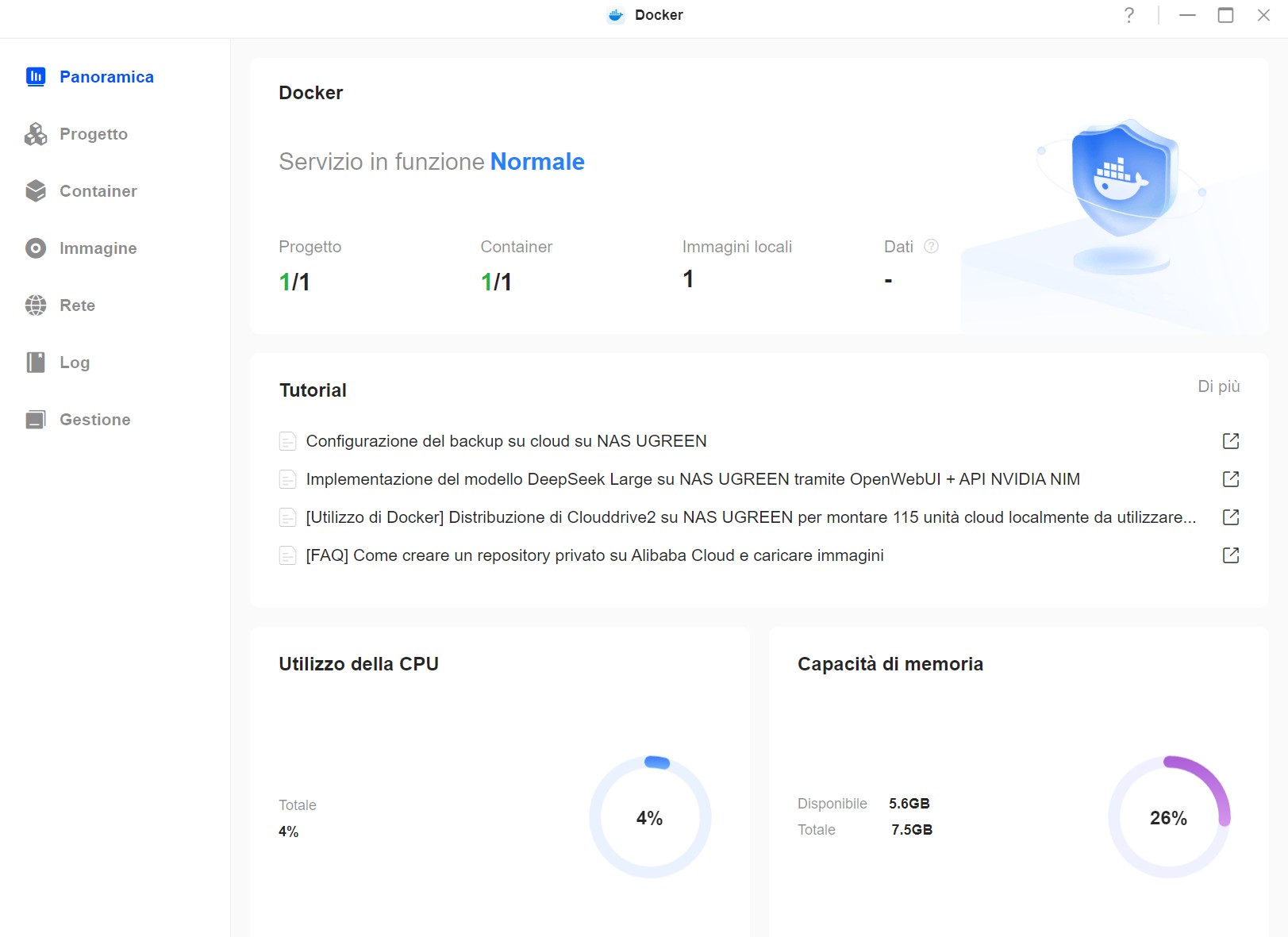1288x937 pixels.
Task: Open external link for DeepSeek tutorial
Action: pos(1230,479)
